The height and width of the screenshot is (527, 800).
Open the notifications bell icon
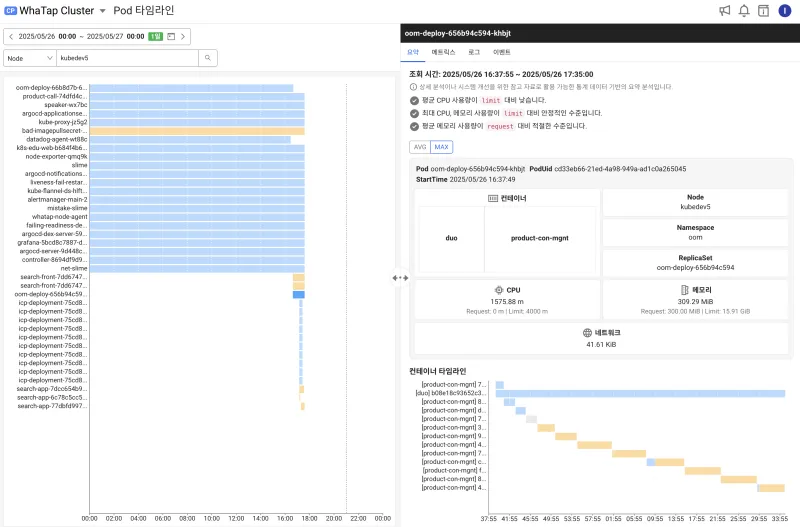tap(744, 11)
